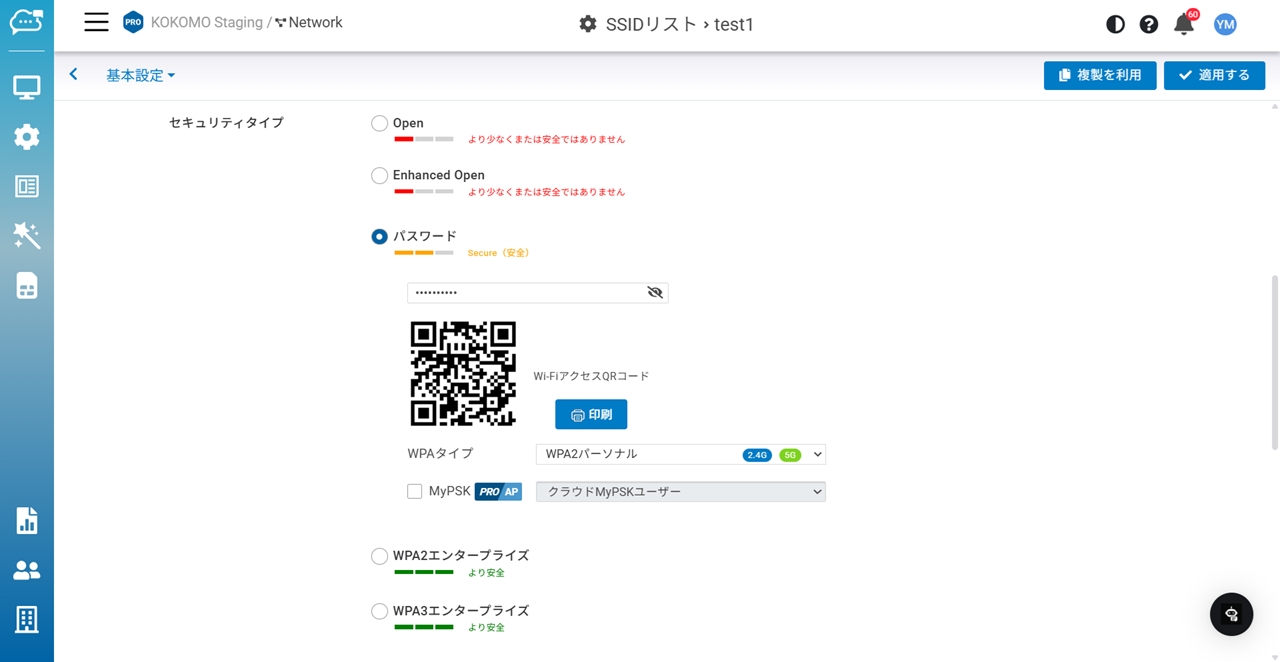The height and width of the screenshot is (662, 1280).
Task: Click the 印刷 print button
Action: pos(591,415)
